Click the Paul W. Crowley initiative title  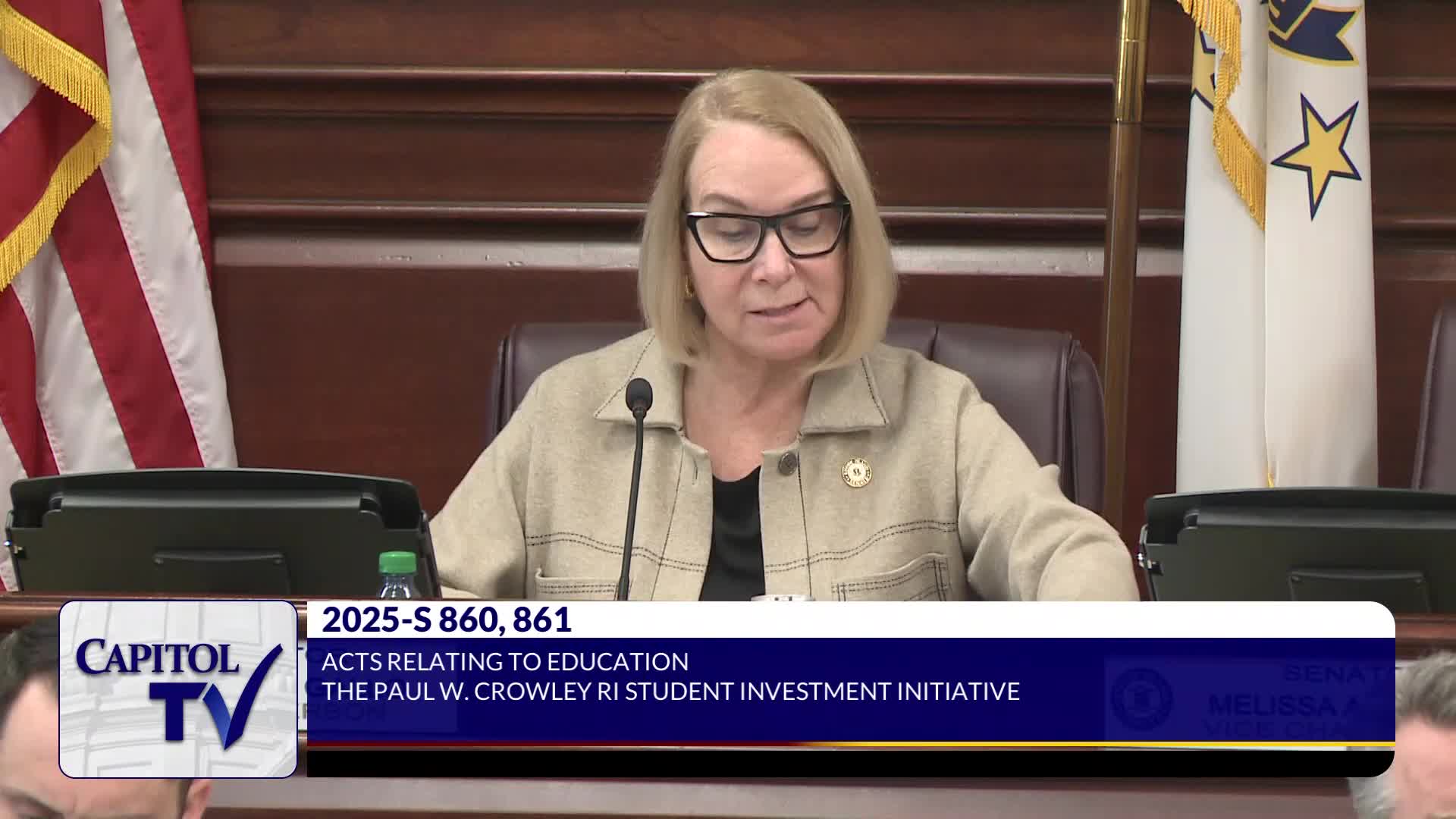click(670, 692)
